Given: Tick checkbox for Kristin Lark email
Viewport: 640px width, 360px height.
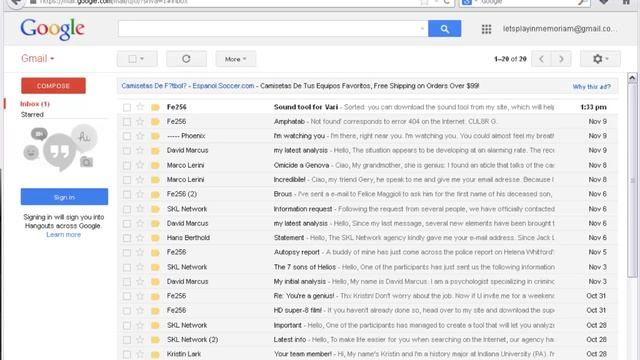Looking at the screenshot, I should (x=127, y=354).
